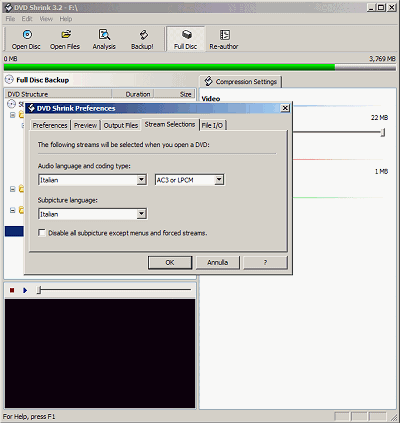Screen dimensions: 400x423
Task: Click the Open Disc toolbar icon
Action: (27, 35)
